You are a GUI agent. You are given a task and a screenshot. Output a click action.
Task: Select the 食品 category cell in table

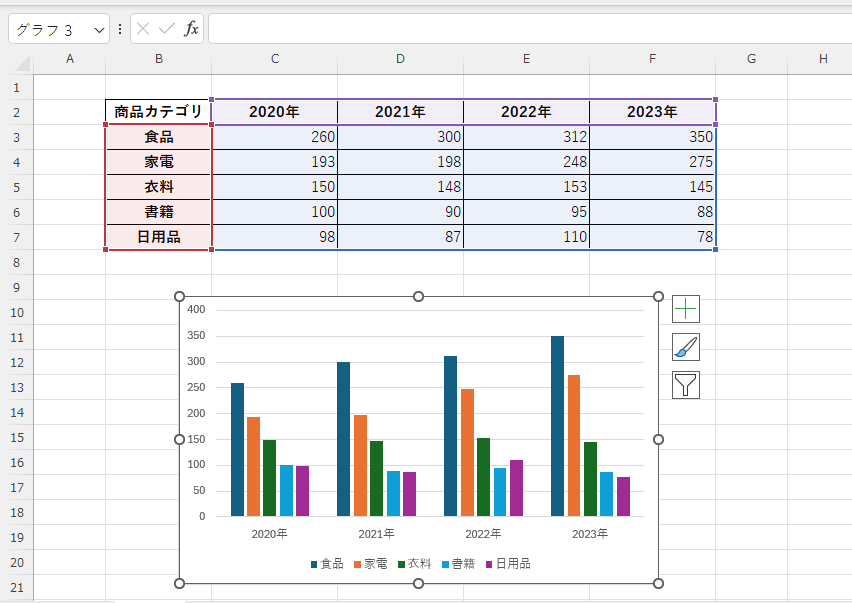point(159,137)
